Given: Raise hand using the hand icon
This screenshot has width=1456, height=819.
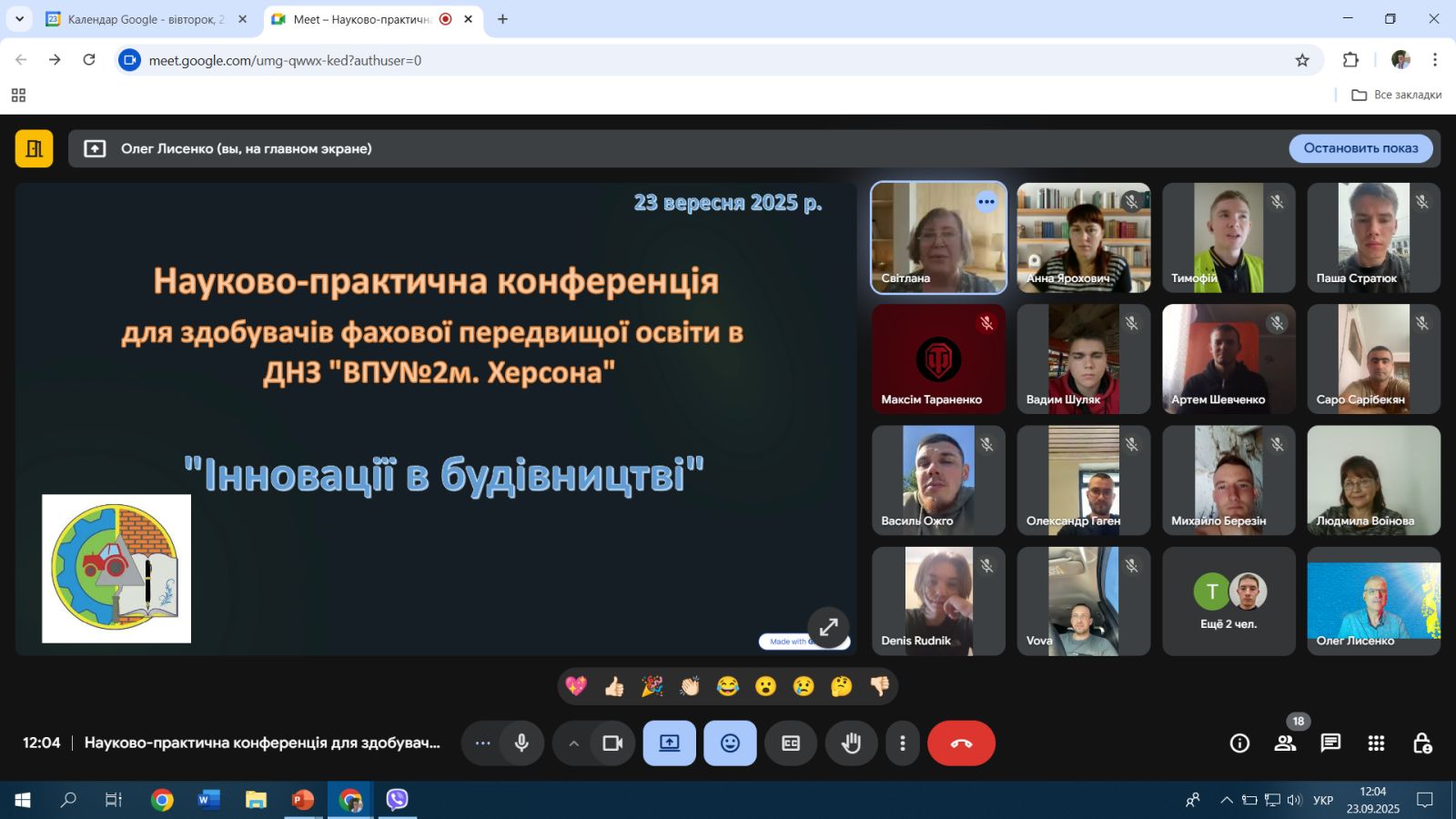Looking at the screenshot, I should [851, 743].
